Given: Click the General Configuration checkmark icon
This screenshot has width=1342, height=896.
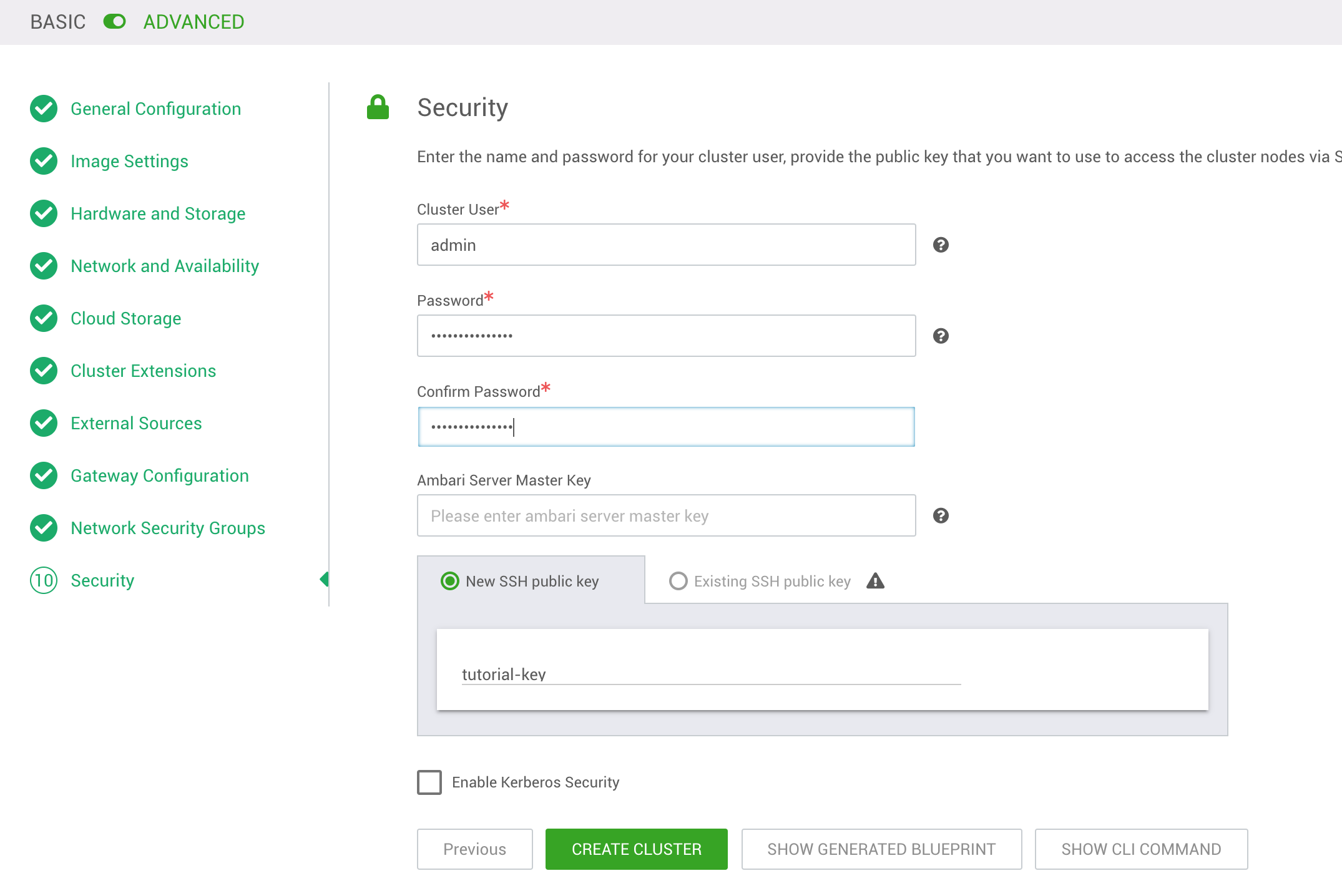Looking at the screenshot, I should (x=43, y=109).
